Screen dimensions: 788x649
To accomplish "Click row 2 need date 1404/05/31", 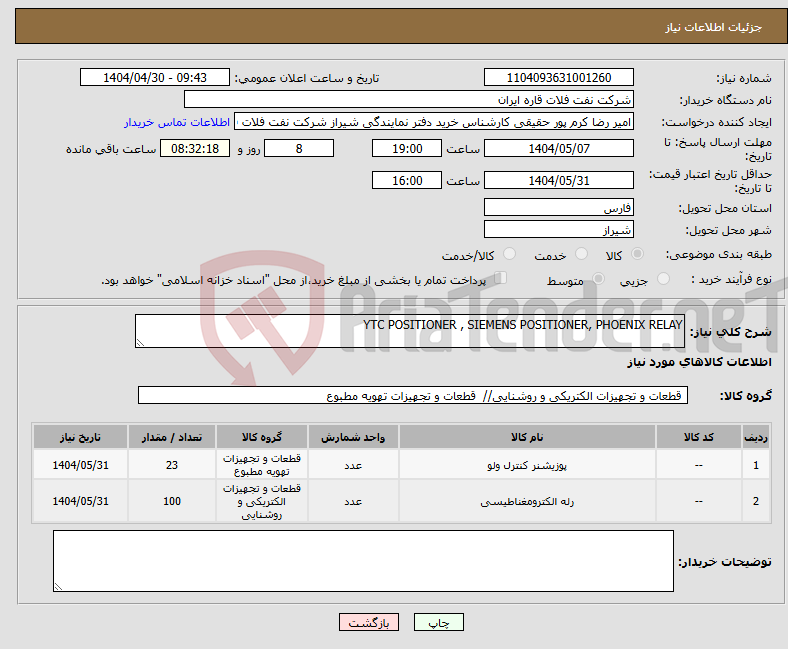I will (80, 501).
